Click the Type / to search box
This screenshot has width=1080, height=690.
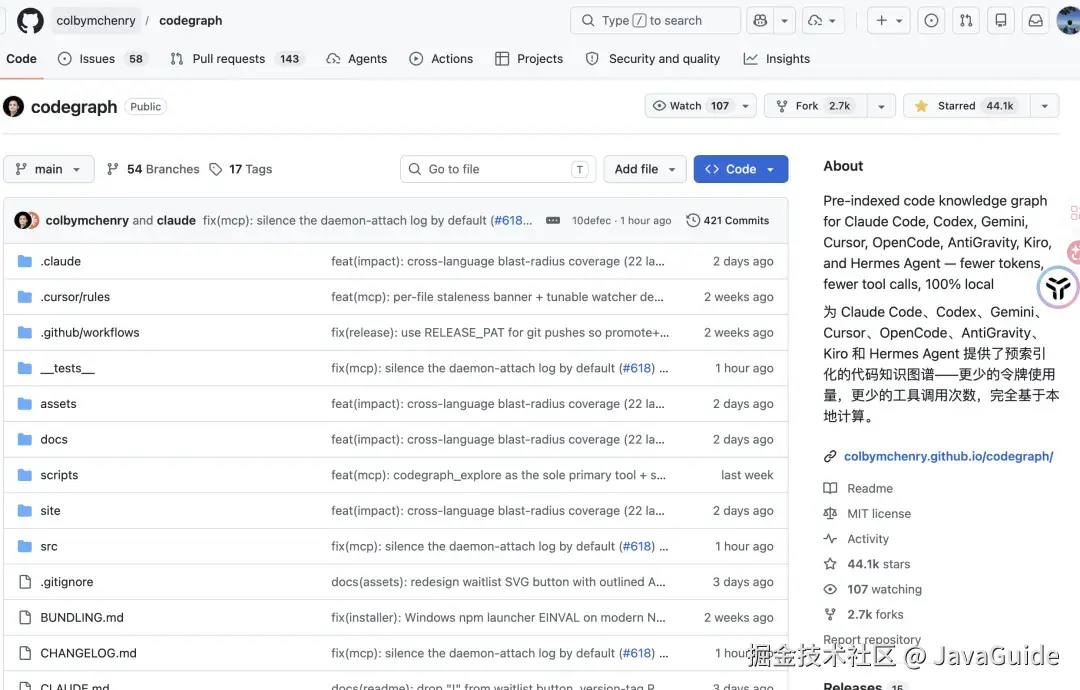655,21
